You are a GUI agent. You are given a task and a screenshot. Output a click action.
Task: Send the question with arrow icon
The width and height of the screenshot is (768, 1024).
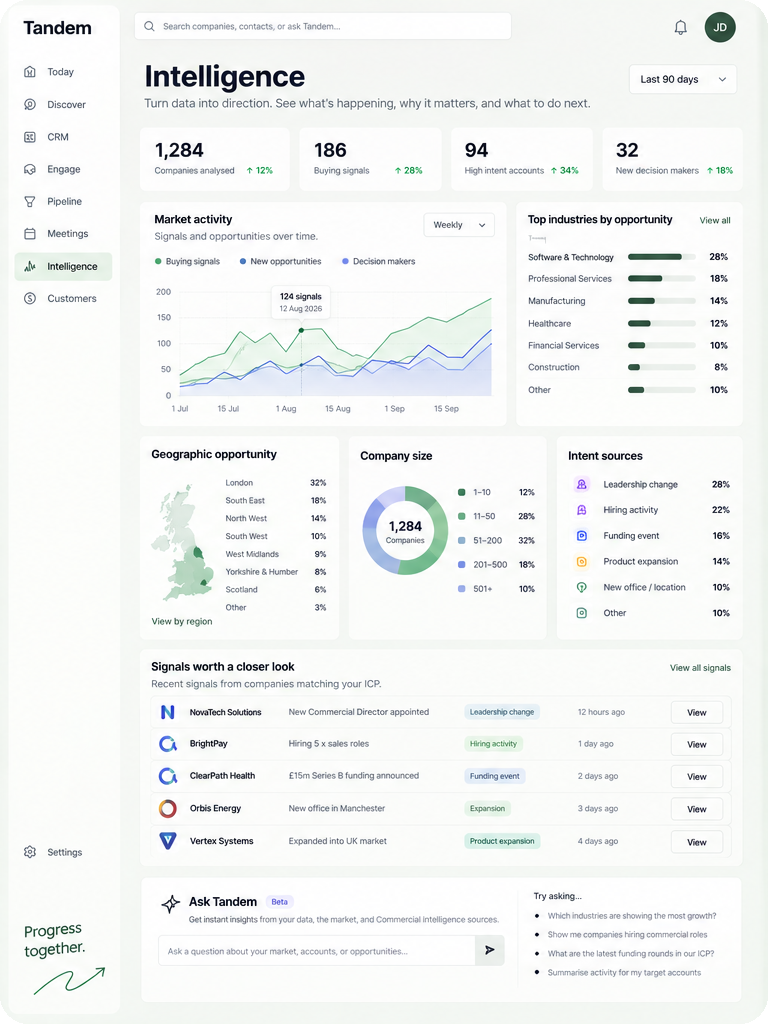[x=490, y=950]
